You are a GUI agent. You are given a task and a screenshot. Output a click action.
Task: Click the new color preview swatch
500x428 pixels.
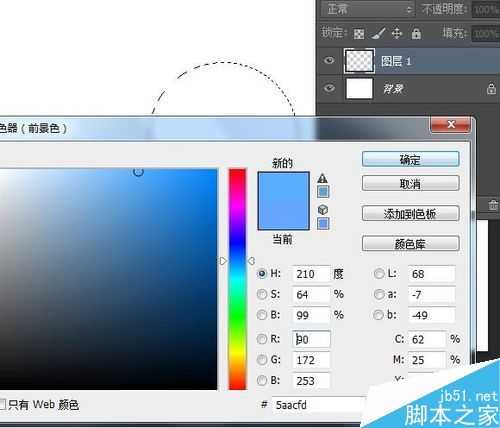pyautogui.click(x=283, y=187)
